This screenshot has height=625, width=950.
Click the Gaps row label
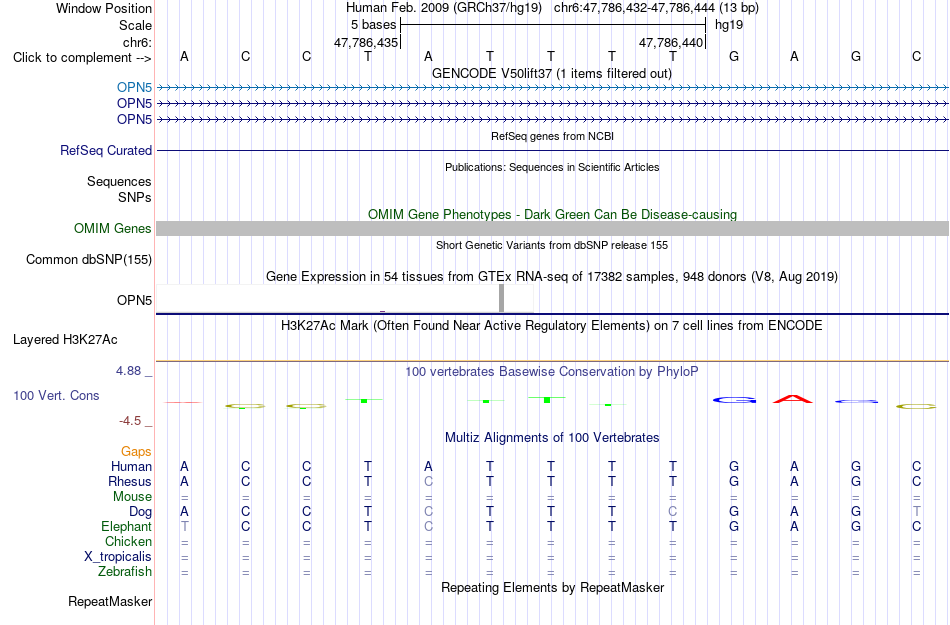point(136,452)
